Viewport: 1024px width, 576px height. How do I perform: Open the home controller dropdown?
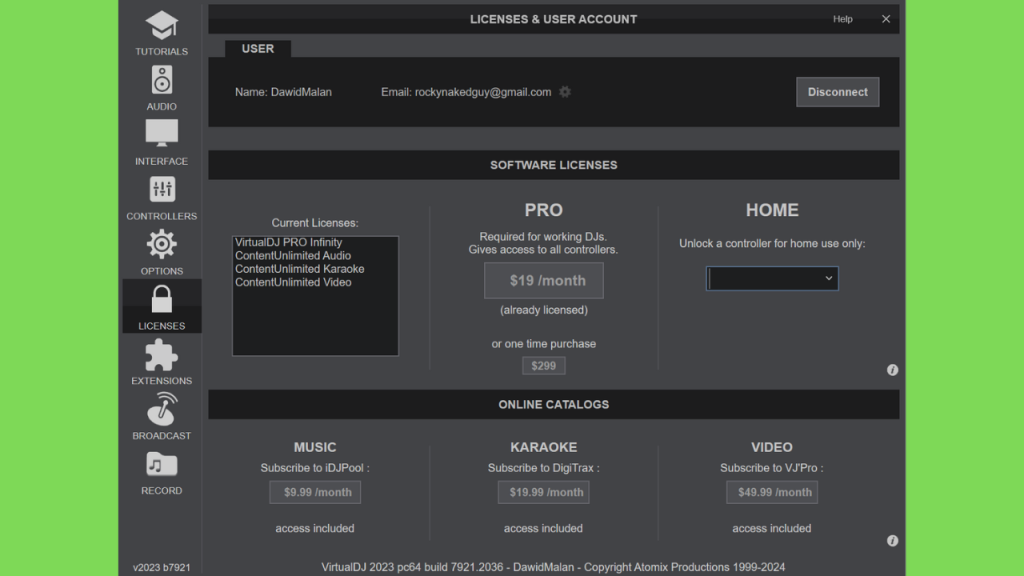(x=772, y=279)
